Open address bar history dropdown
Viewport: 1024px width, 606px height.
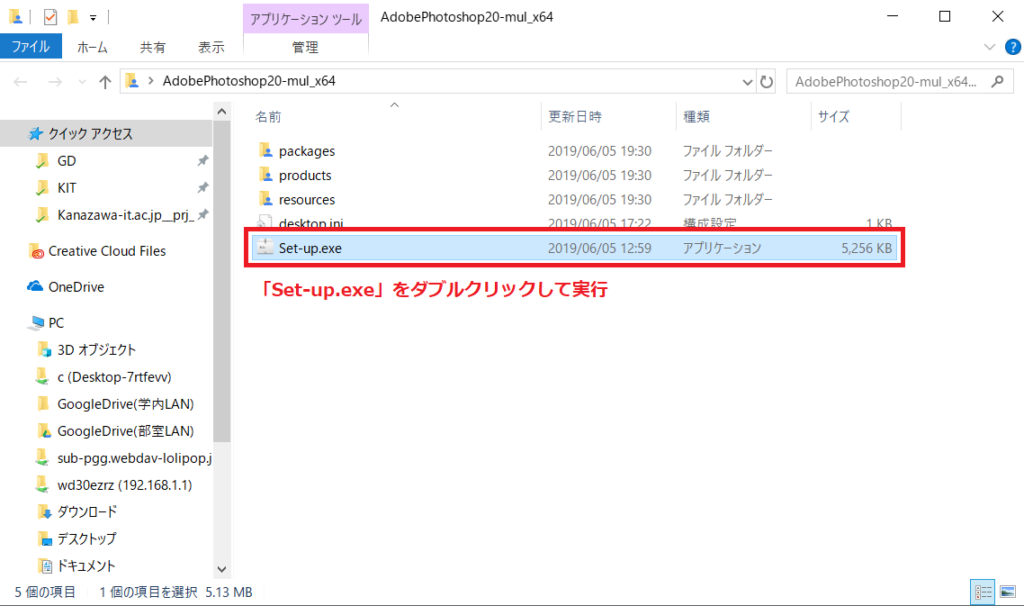[x=747, y=82]
